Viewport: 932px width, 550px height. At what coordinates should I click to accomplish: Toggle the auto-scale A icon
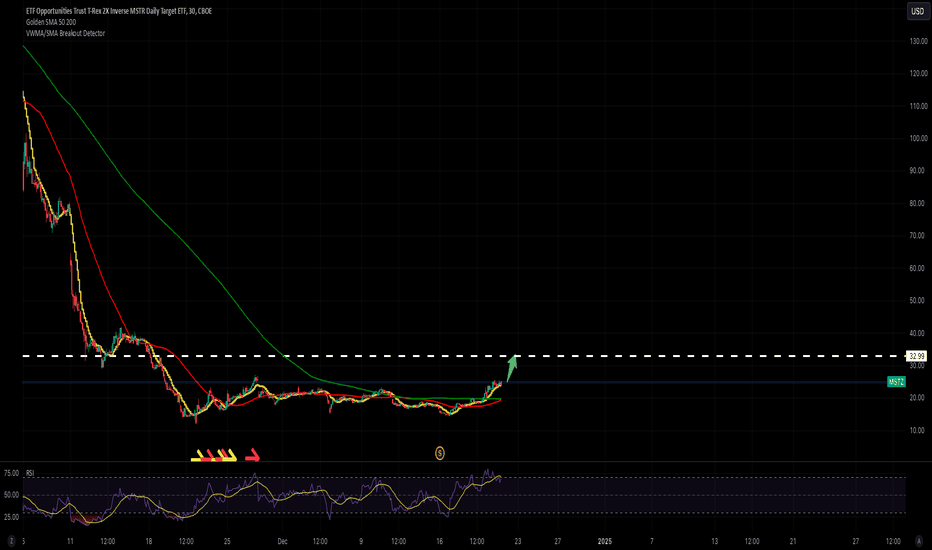click(920, 541)
